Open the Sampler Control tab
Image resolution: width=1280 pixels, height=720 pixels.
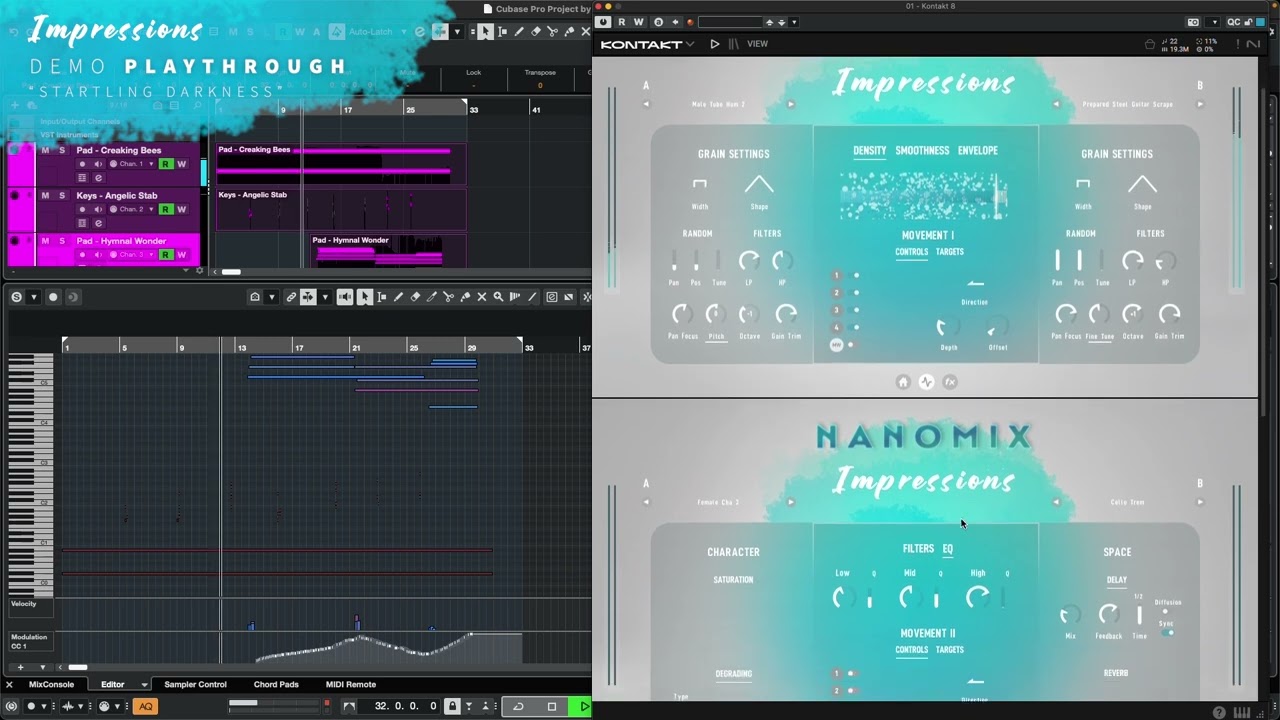pos(195,685)
